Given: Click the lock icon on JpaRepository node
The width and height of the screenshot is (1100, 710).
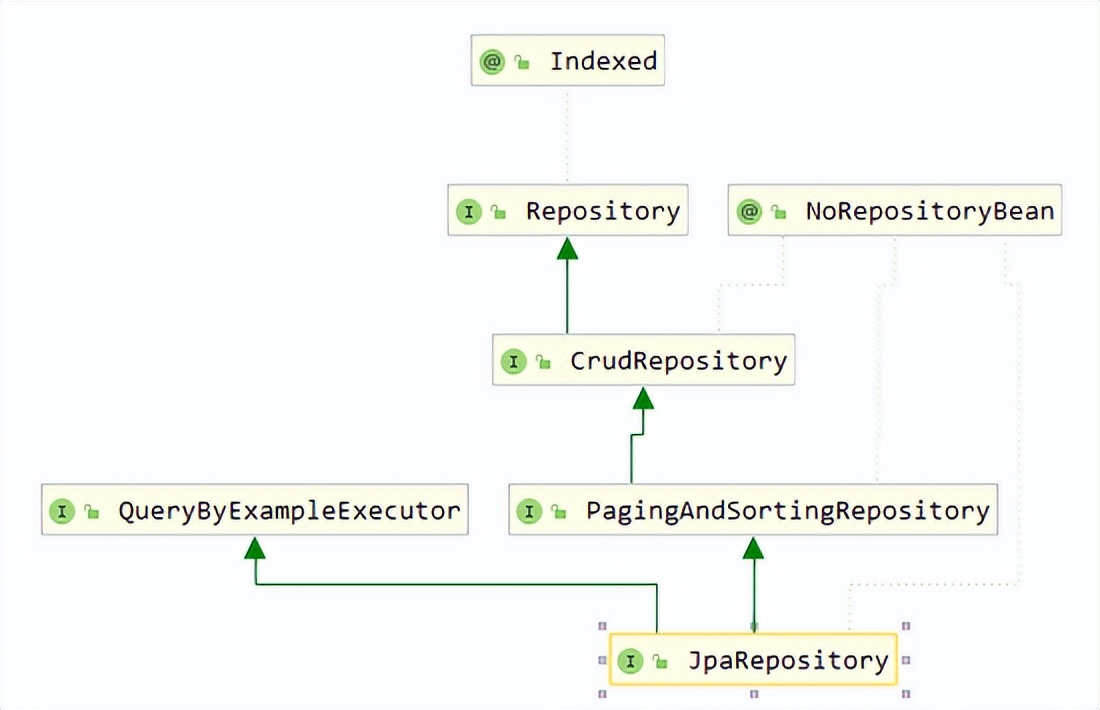Looking at the screenshot, I should click(660, 662).
